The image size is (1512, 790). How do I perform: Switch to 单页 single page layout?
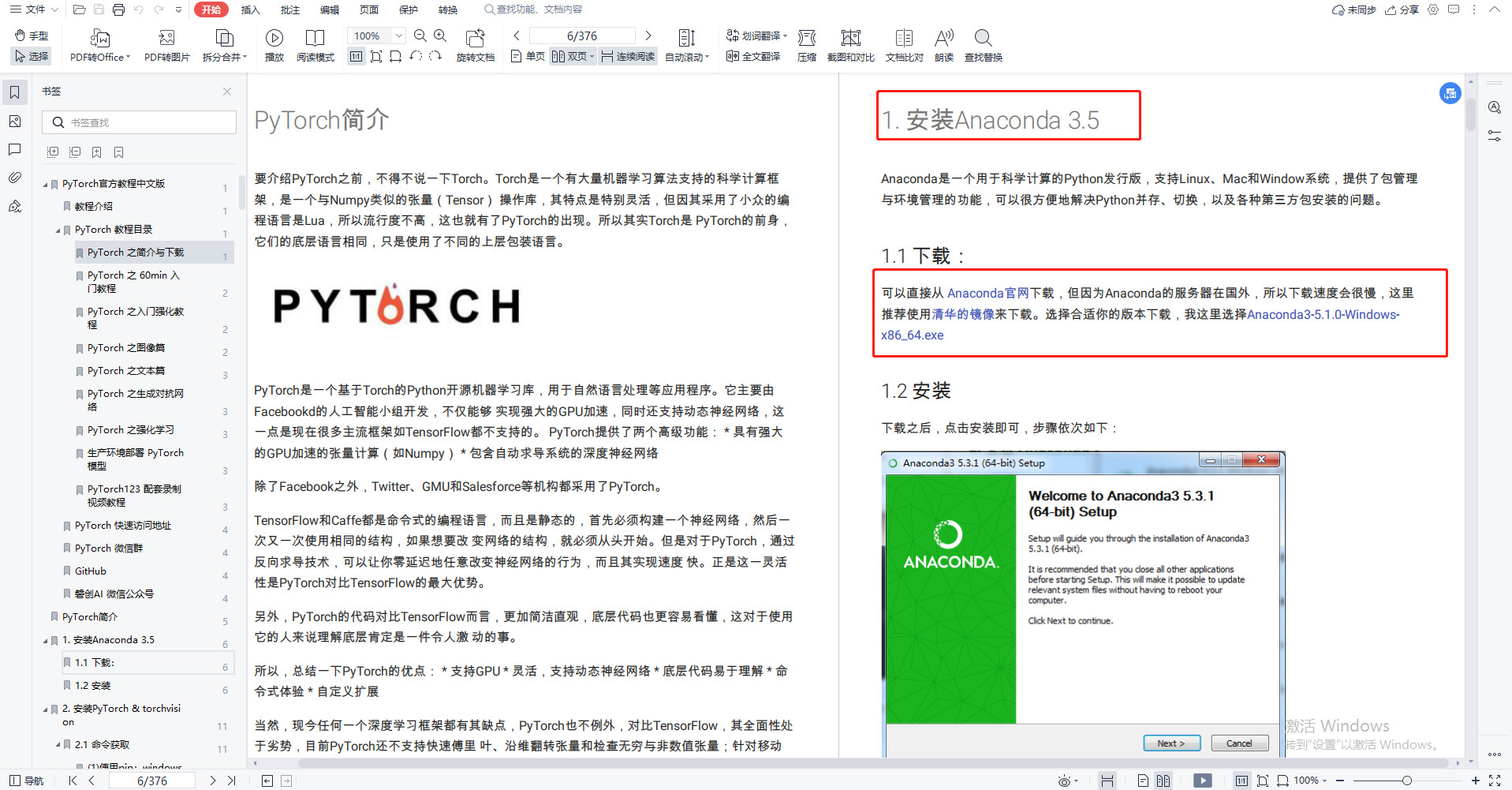click(528, 56)
